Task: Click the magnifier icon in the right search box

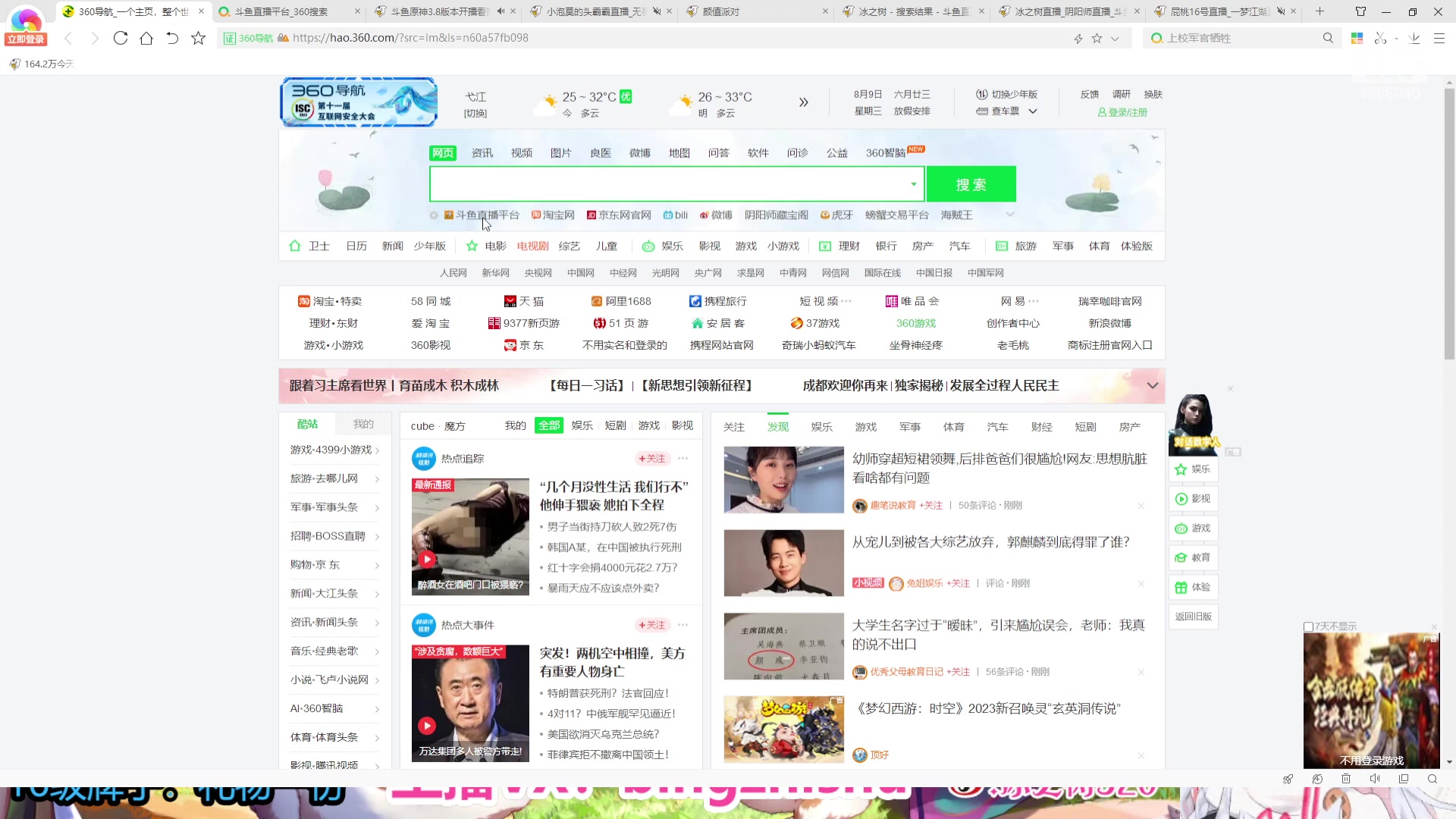Action: pyautogui.click(x=1328, y=38)
